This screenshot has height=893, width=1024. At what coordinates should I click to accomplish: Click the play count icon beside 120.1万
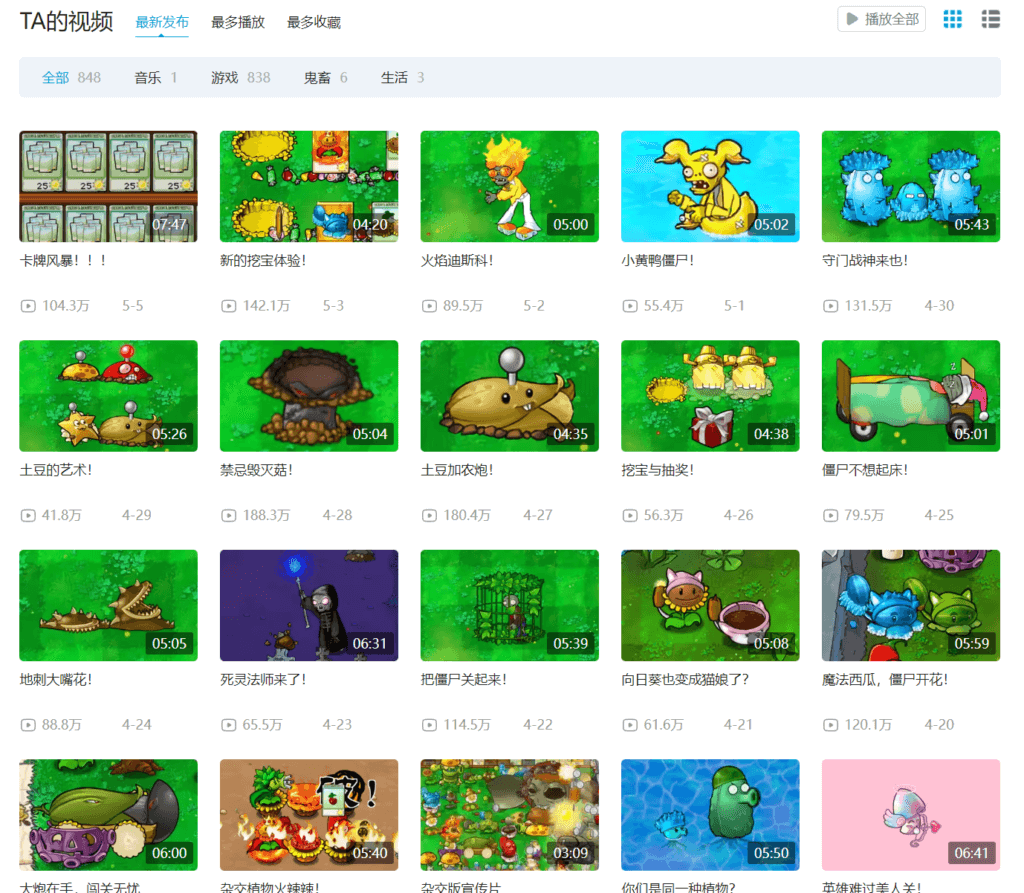[831, 725]
